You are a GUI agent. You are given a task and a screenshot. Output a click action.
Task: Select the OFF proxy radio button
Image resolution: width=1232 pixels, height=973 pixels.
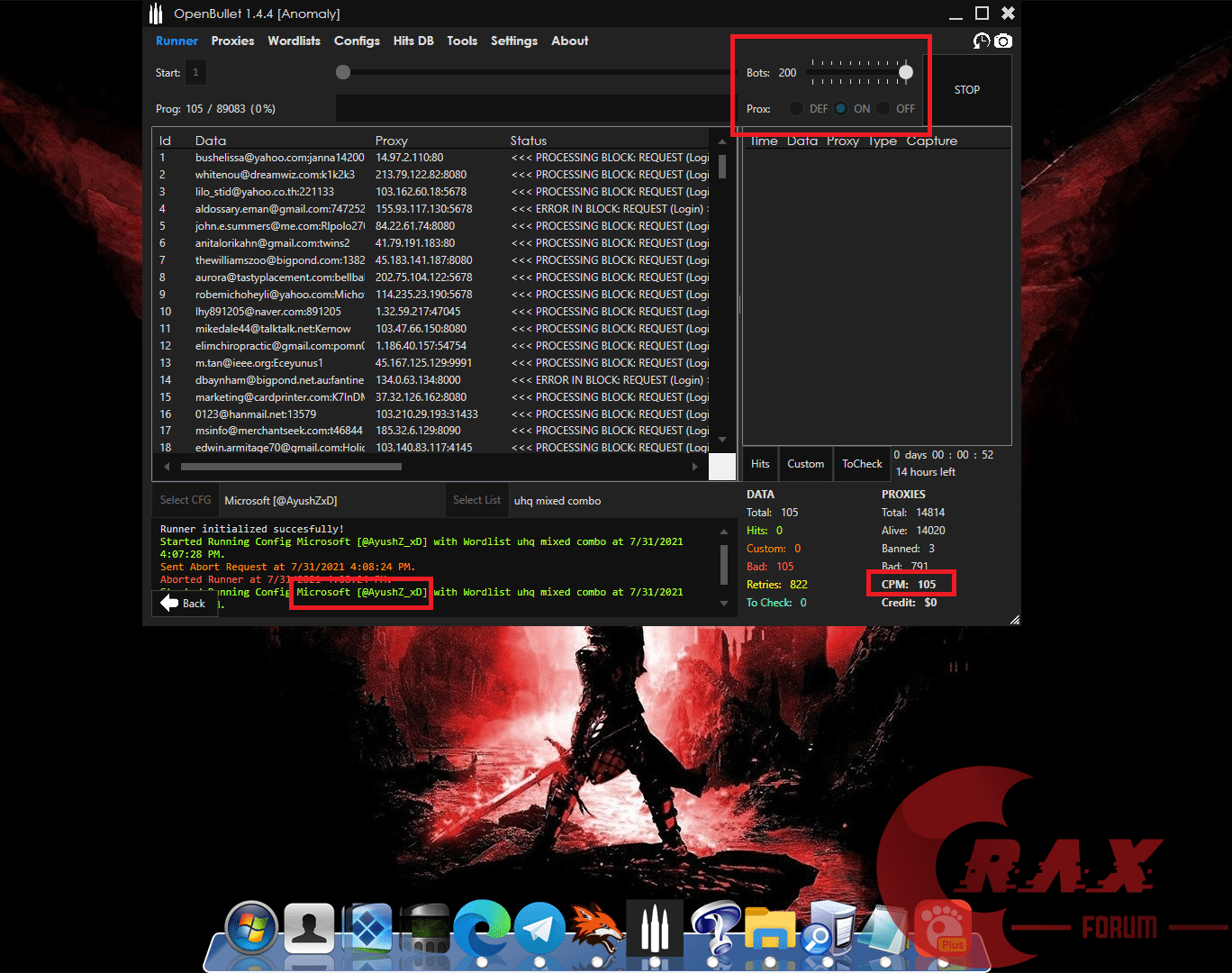(x=883, y=108)
